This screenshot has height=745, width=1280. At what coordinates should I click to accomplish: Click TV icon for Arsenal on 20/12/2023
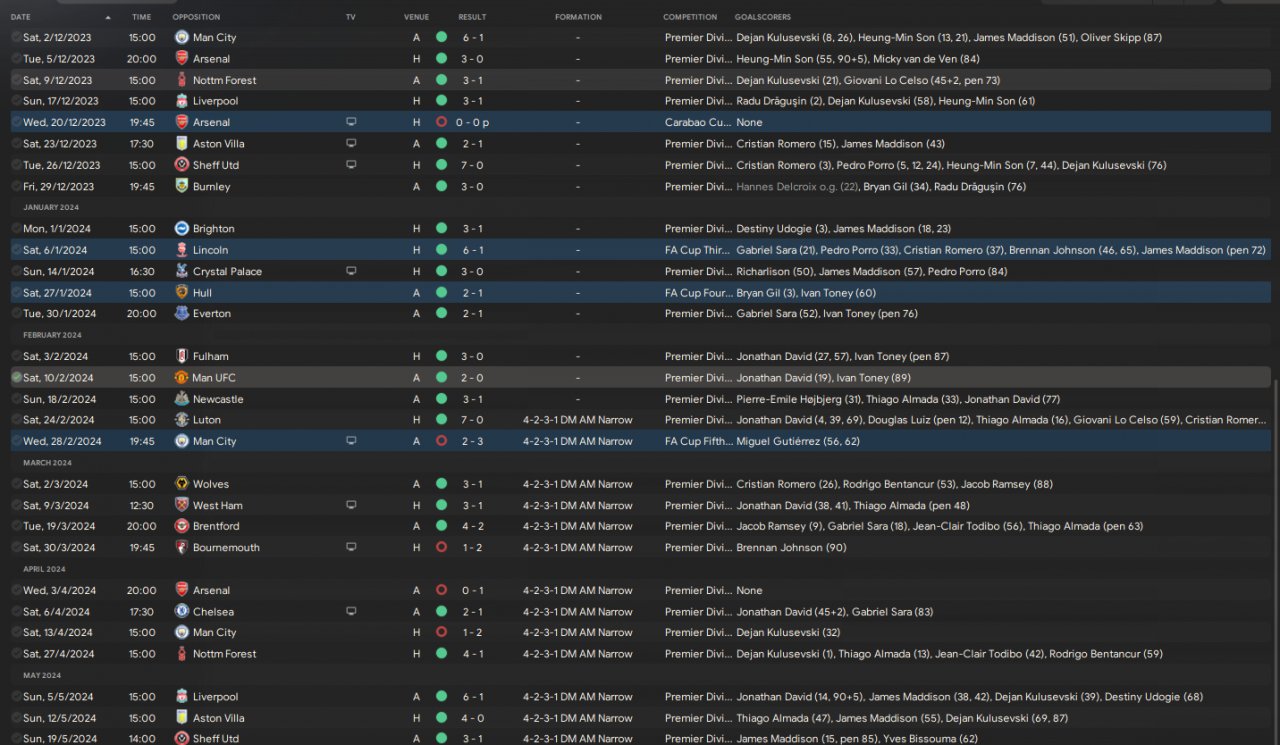351,122
